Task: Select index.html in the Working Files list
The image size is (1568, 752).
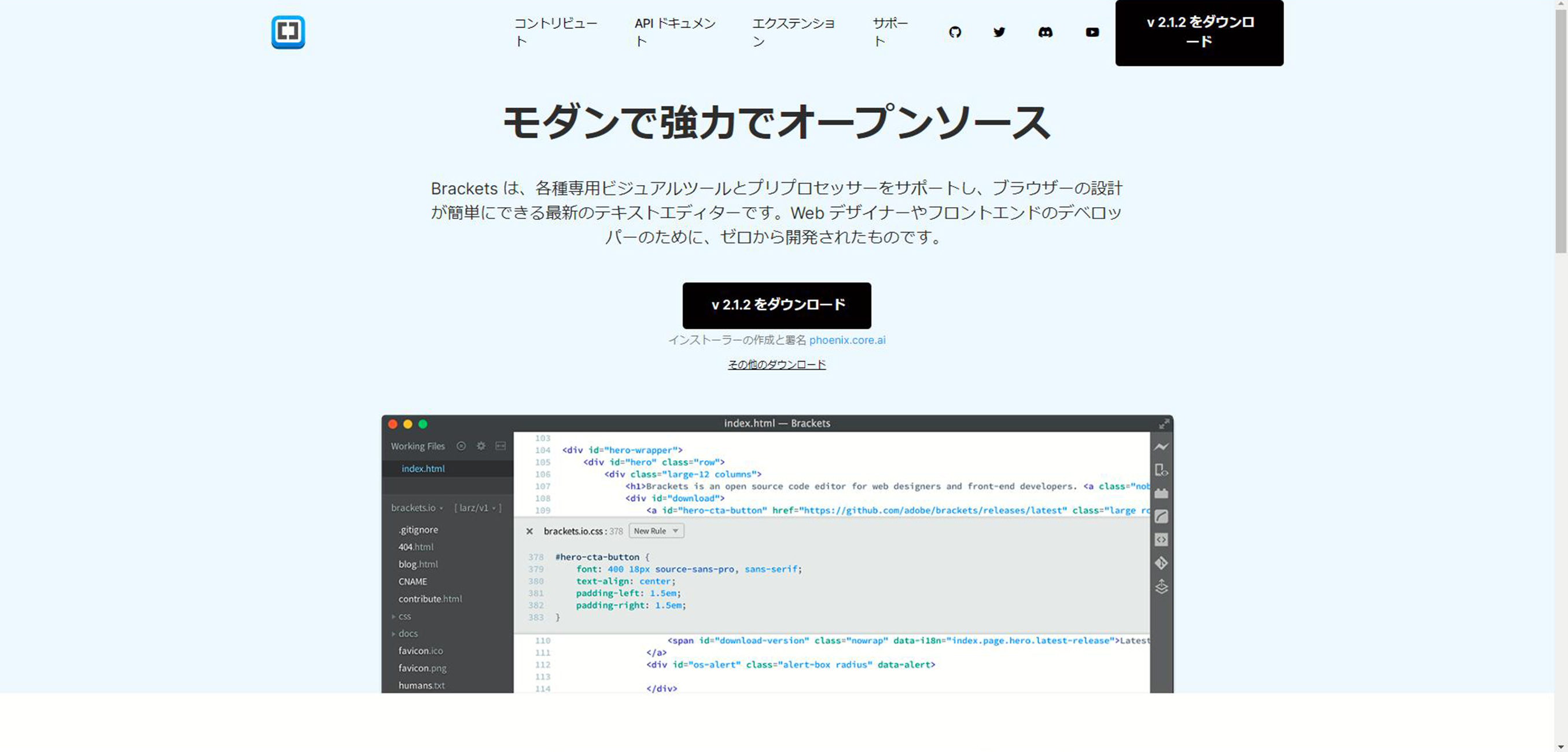Action: (x=423, y=469)
